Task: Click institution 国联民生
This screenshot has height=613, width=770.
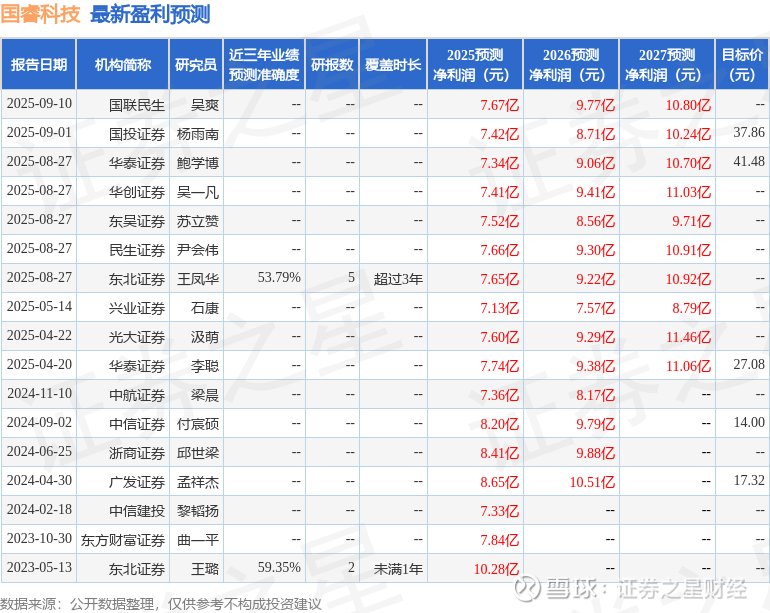Action: [137, 105]
